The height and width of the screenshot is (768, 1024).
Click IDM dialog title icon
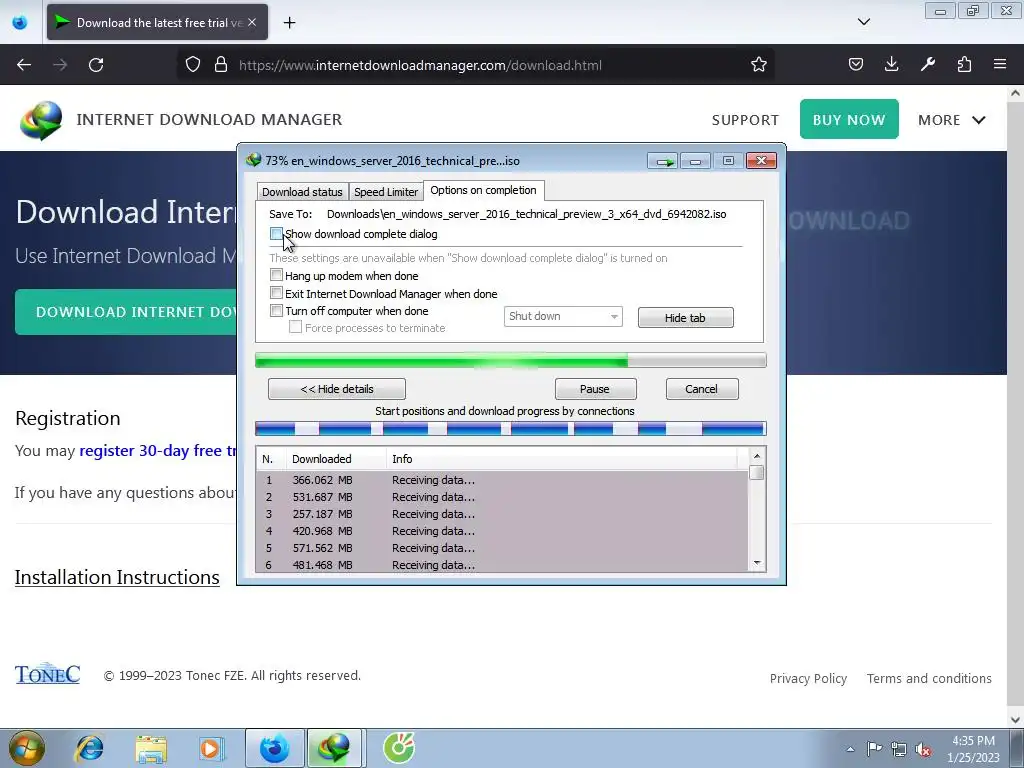(x=253, y=160)
